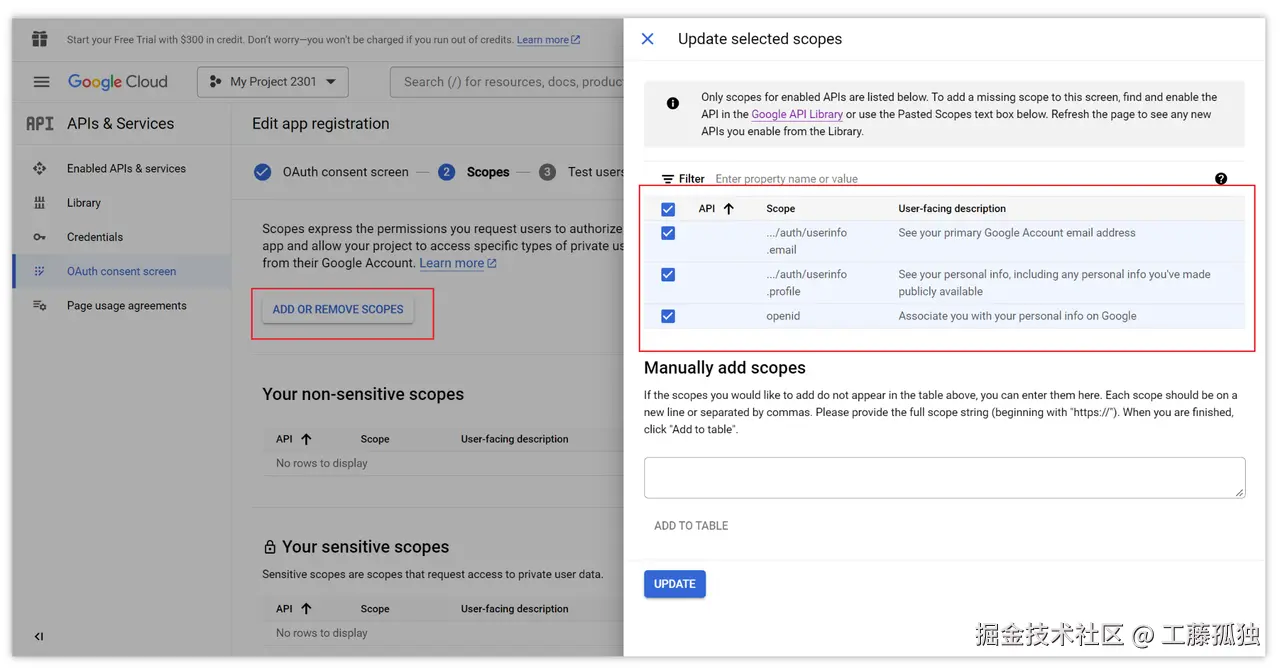Viewport: 1280px width, 668px height.
Task: Click the Page usage agreements icon
Action: pos(42,305)
